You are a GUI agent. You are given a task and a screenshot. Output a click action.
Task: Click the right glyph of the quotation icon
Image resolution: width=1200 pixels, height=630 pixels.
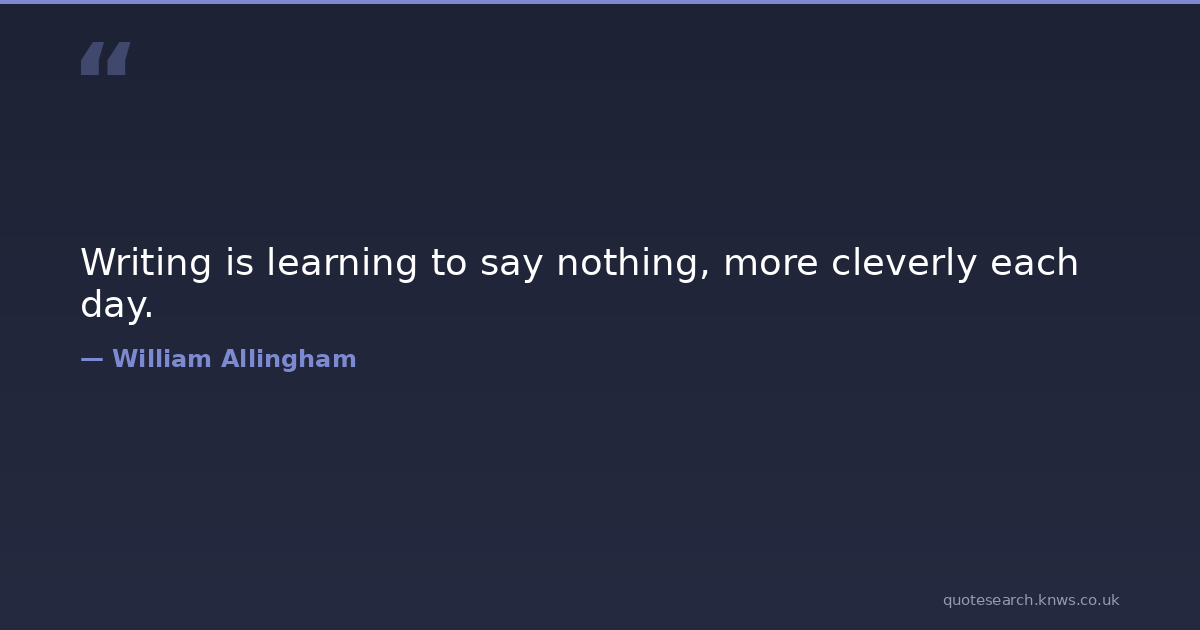click(118, 59)
